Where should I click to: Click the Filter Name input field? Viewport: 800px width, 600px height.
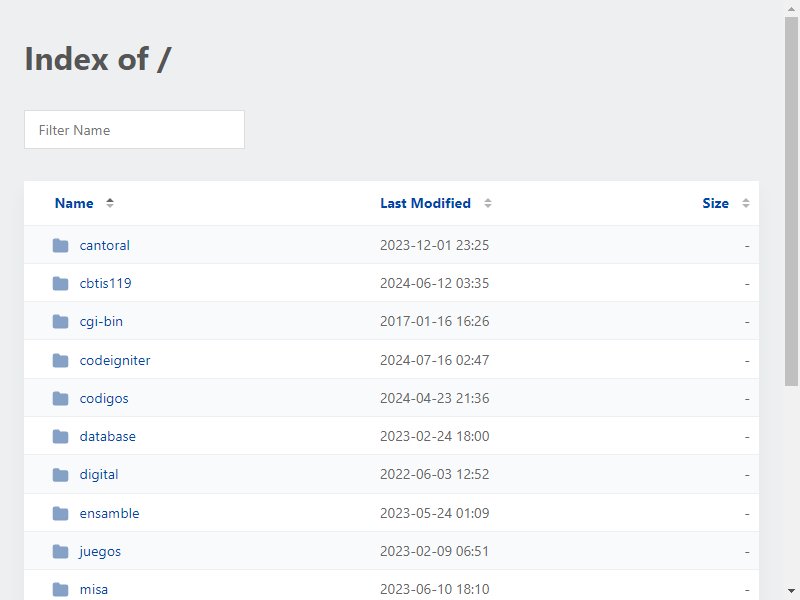point(134,130)
